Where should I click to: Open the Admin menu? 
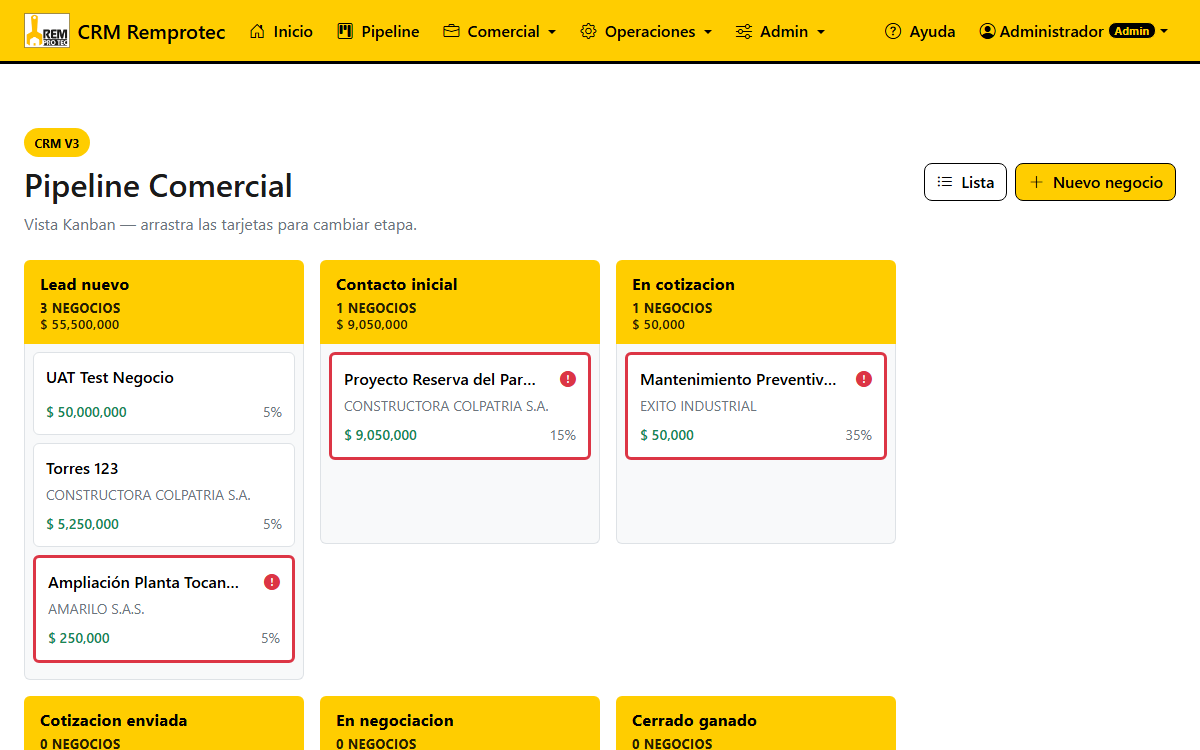780,31
